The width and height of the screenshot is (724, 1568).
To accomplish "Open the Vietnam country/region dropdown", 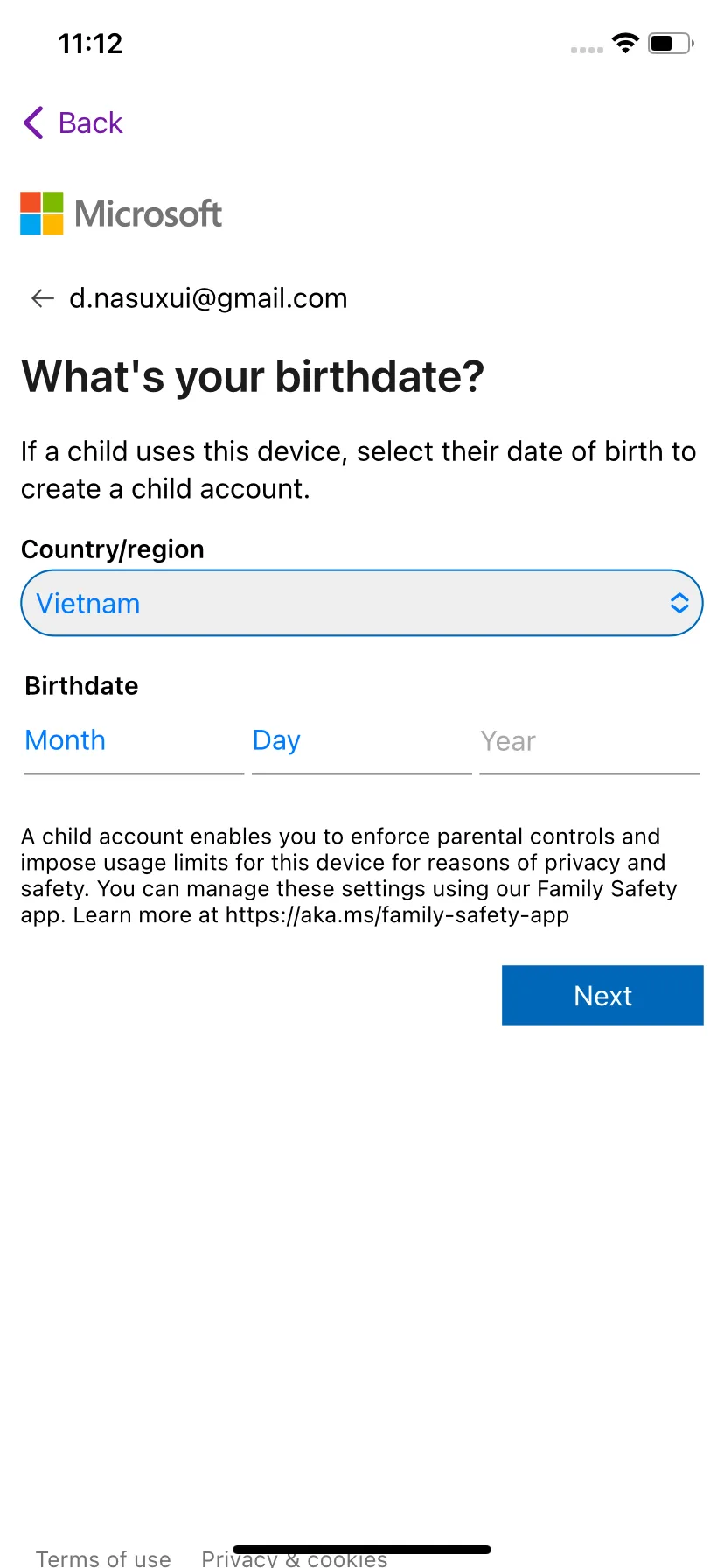I will pos(362,603).
